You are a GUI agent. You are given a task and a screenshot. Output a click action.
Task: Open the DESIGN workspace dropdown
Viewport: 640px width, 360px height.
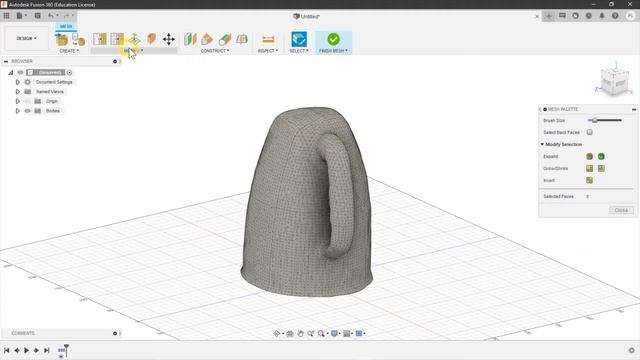(x=26, y=38)
